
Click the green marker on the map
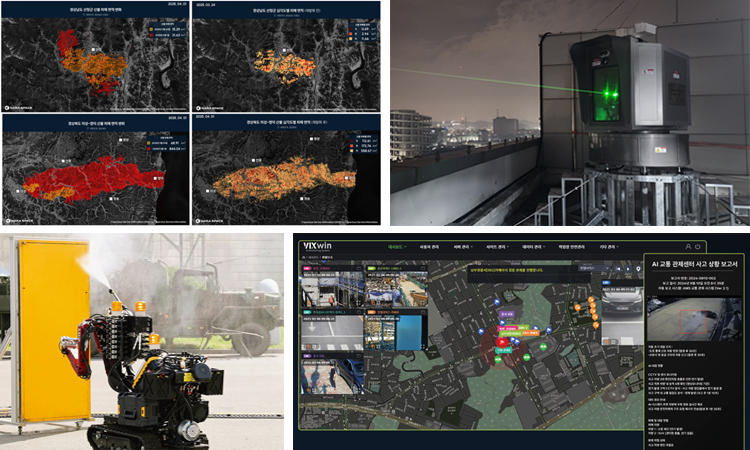click(x=545, y=347)
